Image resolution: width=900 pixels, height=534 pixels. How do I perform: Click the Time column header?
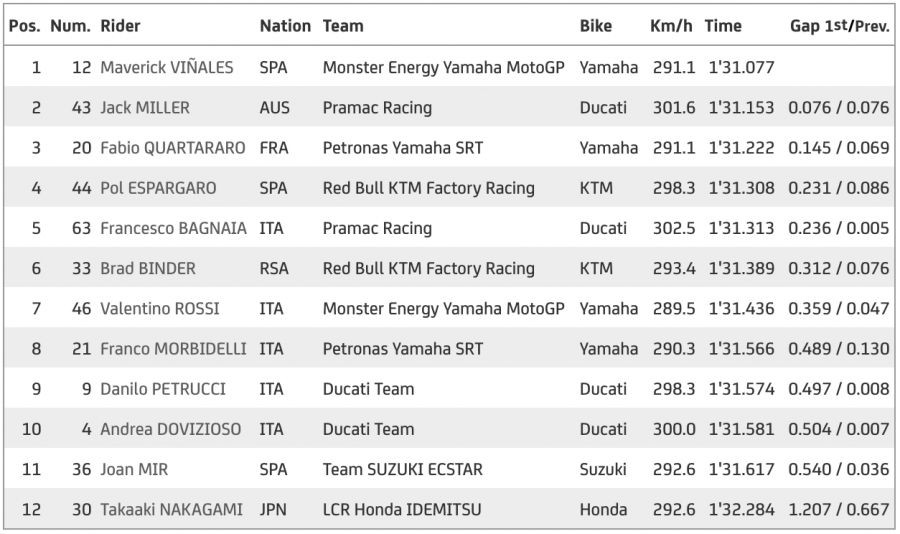[x=723, y=26]
